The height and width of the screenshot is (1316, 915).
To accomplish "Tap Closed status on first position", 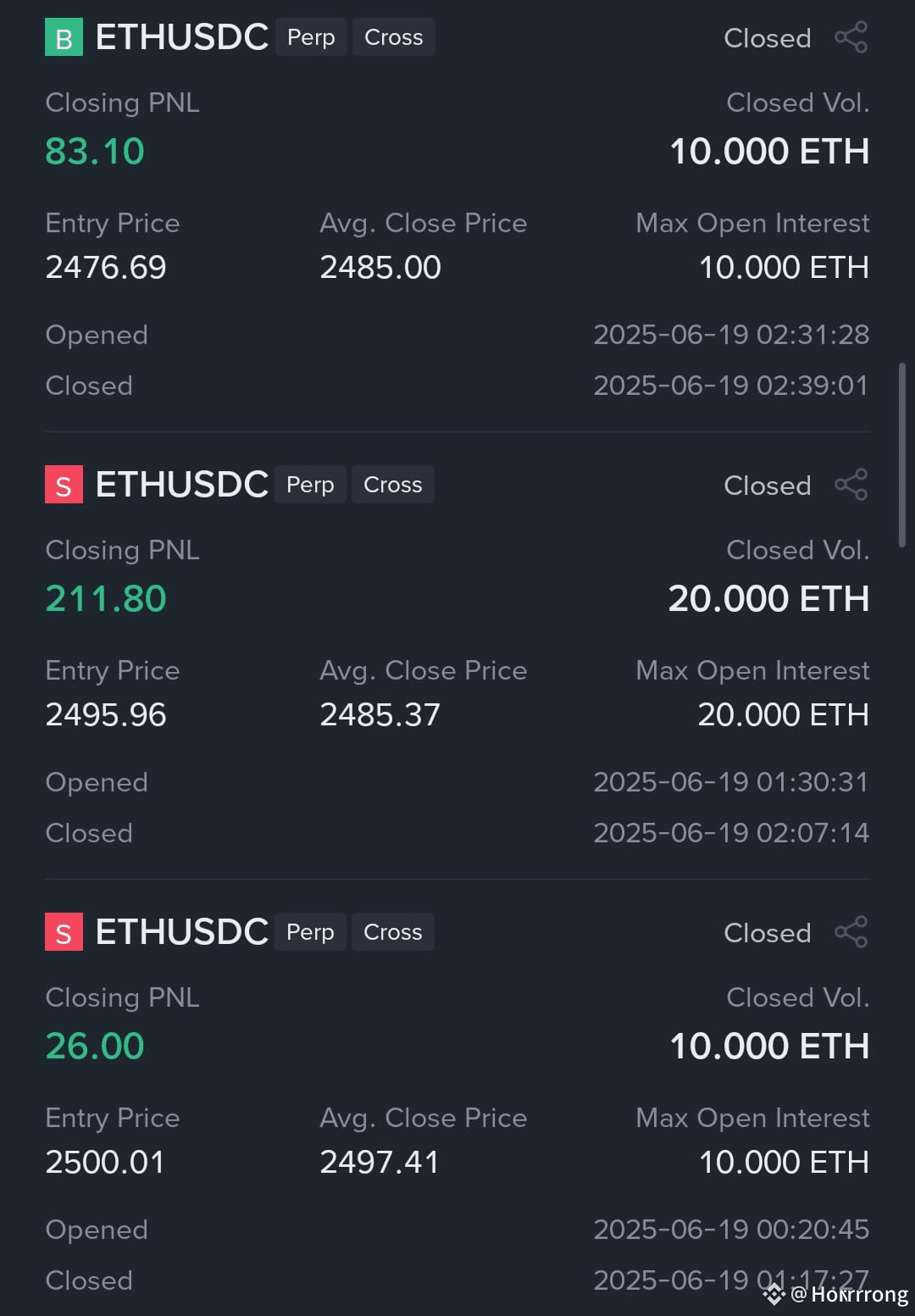I will (768, 38).
